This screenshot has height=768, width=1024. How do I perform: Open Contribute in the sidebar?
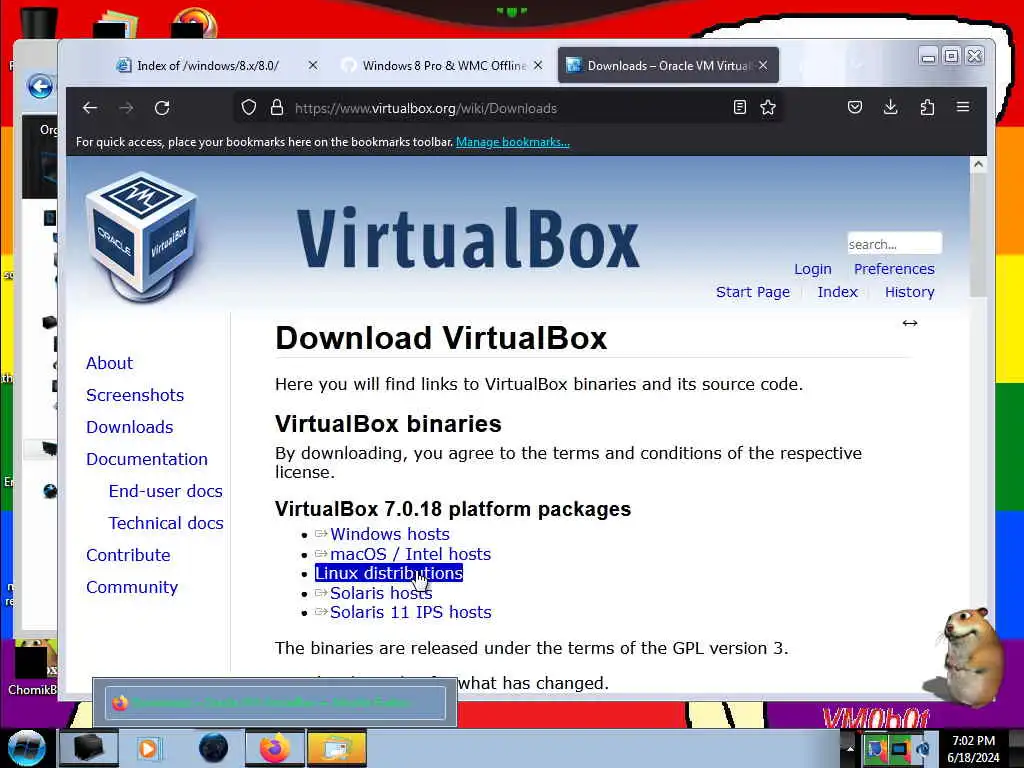point(128,555)
